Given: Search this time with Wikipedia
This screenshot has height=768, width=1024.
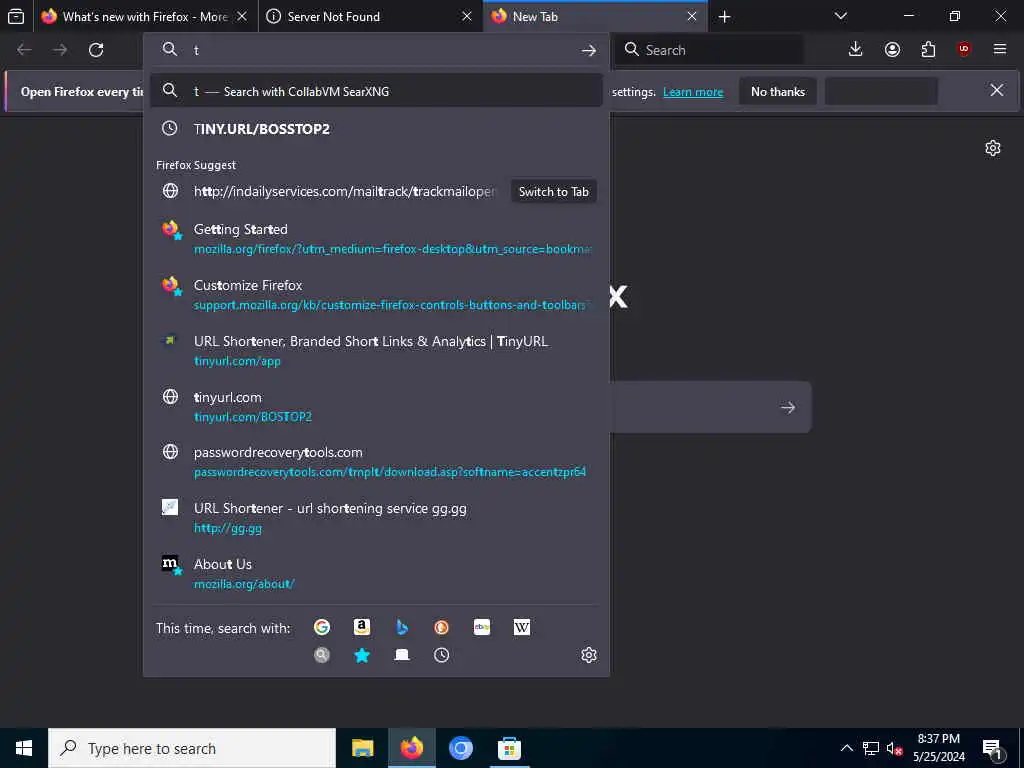Looking at the screenshot, I should (x=522, y=627).
